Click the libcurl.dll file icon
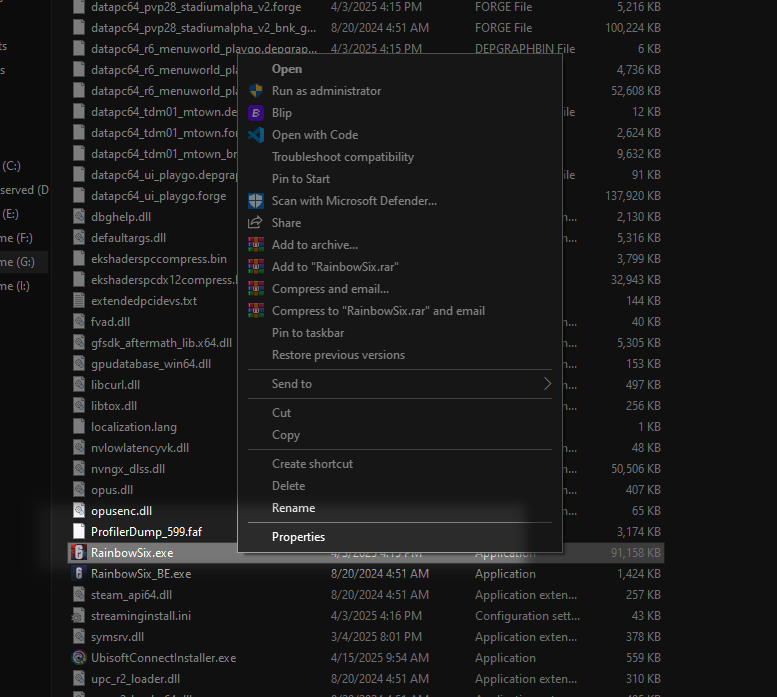Image resolution: width=777 pixels, height=697 pixels. (78, 384)
